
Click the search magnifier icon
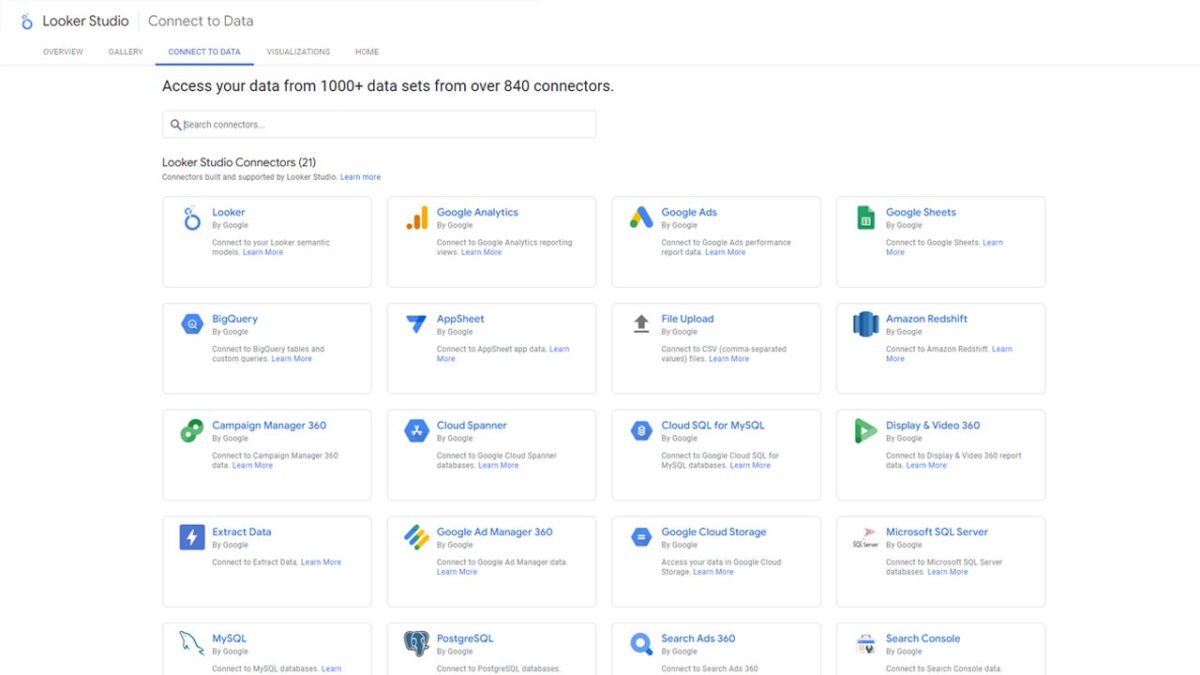click(x=176, y=125)
